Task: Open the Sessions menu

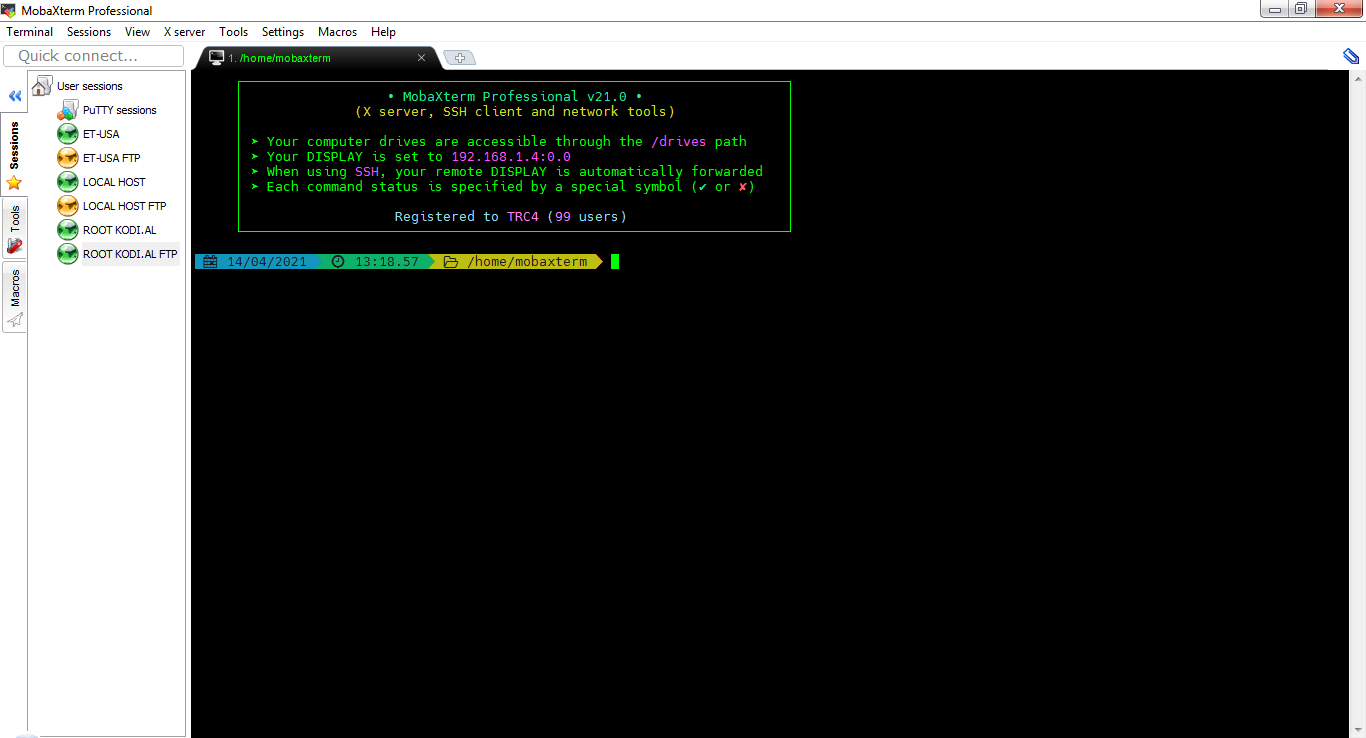Action: [89, 32]
